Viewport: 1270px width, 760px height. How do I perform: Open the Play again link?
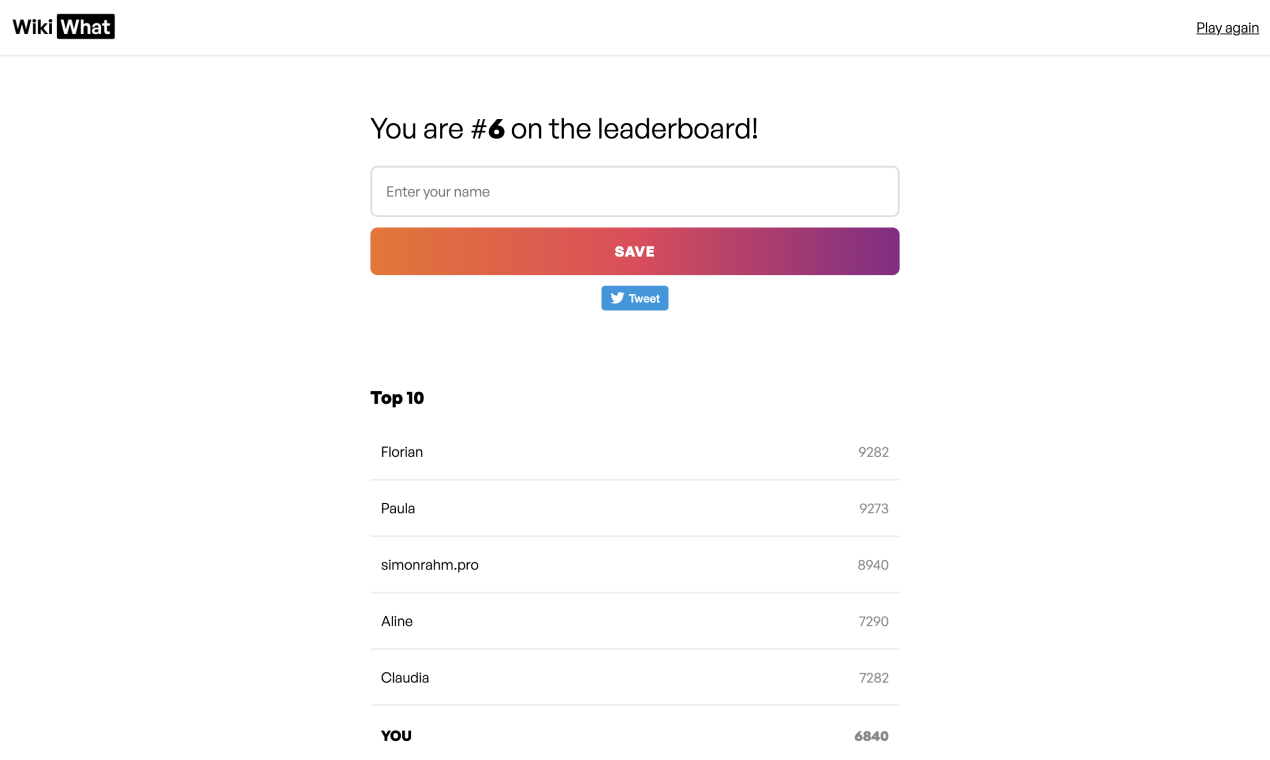click(x=1227, y=27)
